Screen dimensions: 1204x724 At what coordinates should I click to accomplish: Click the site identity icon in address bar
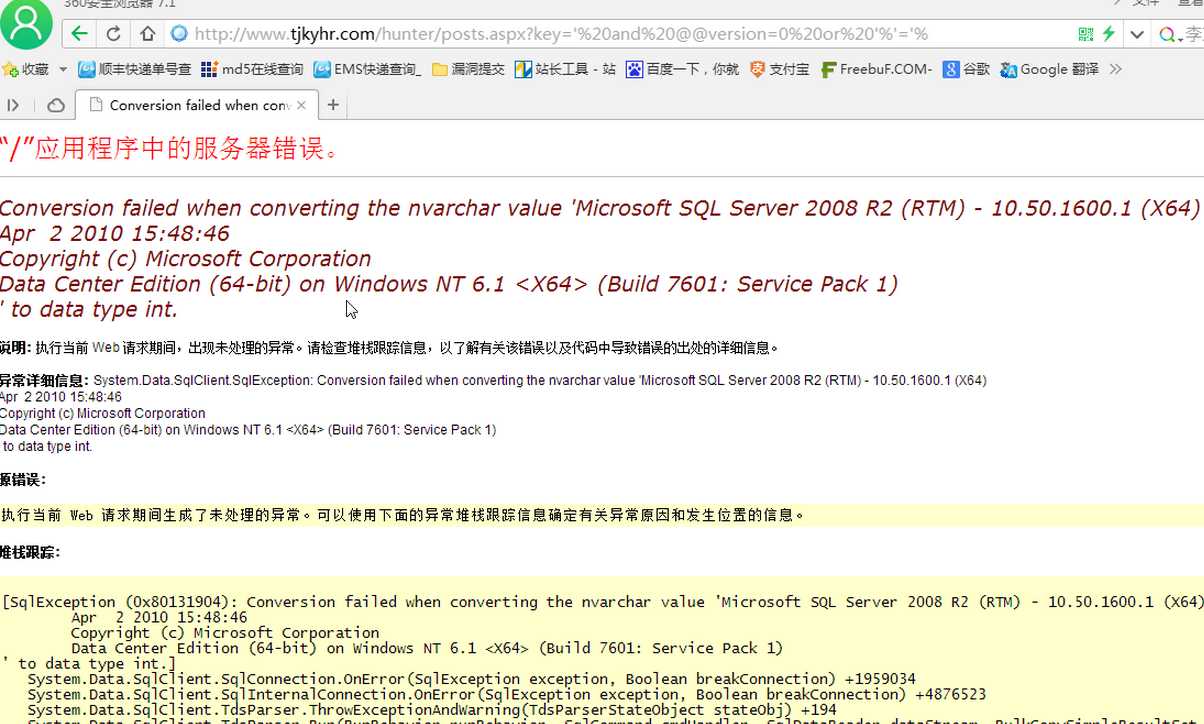[x=179, y=34]
